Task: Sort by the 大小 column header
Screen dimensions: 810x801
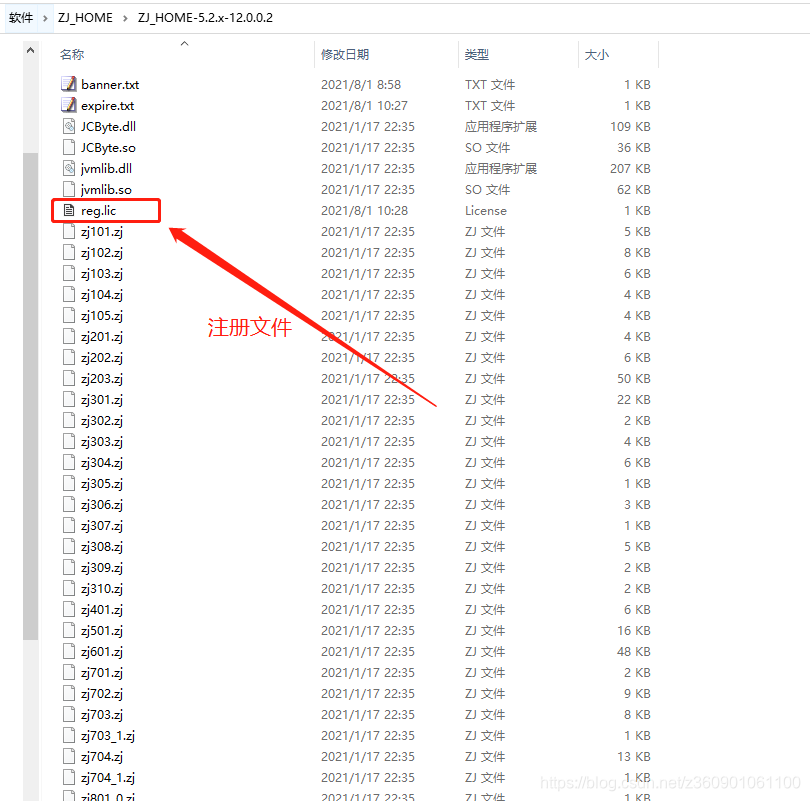Action: 597,54
